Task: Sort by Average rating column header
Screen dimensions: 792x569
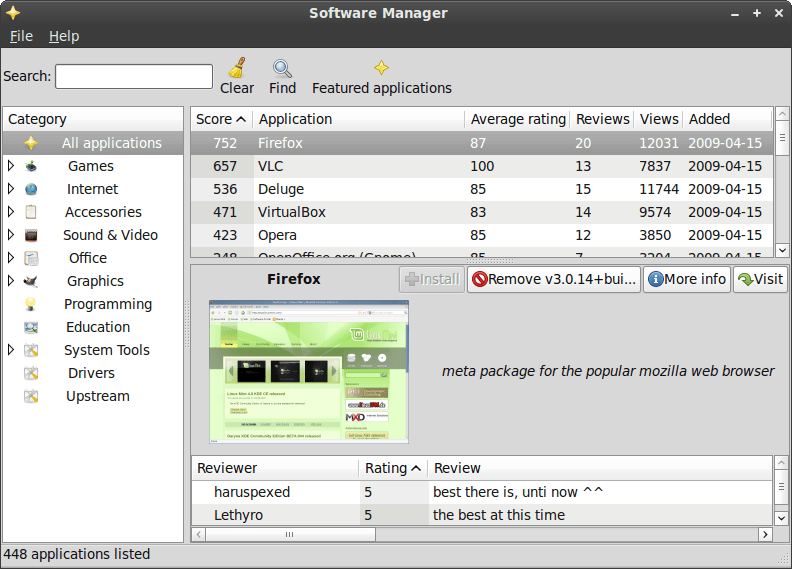Action: coord(518,119)
